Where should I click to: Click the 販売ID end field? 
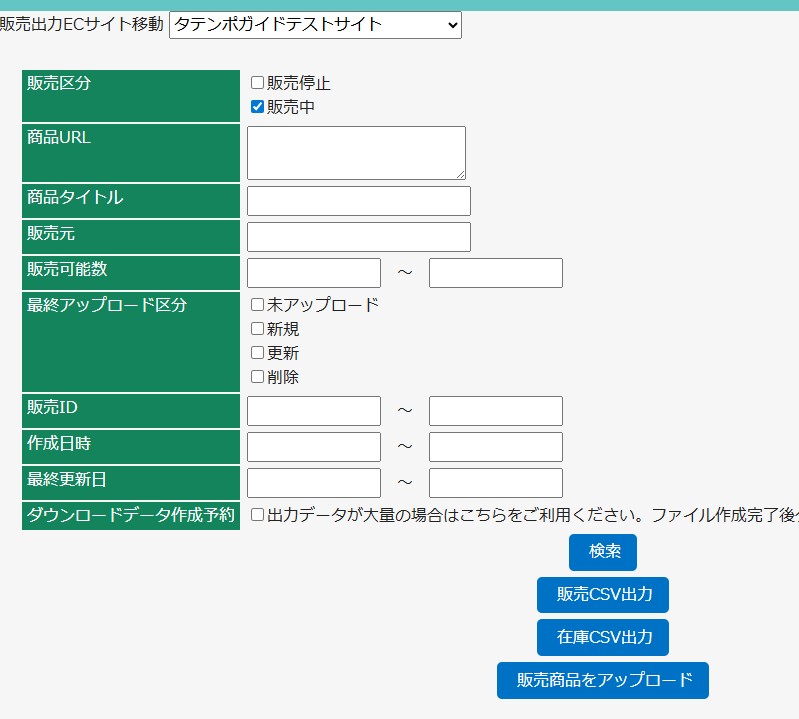click(x=495, y=411)
